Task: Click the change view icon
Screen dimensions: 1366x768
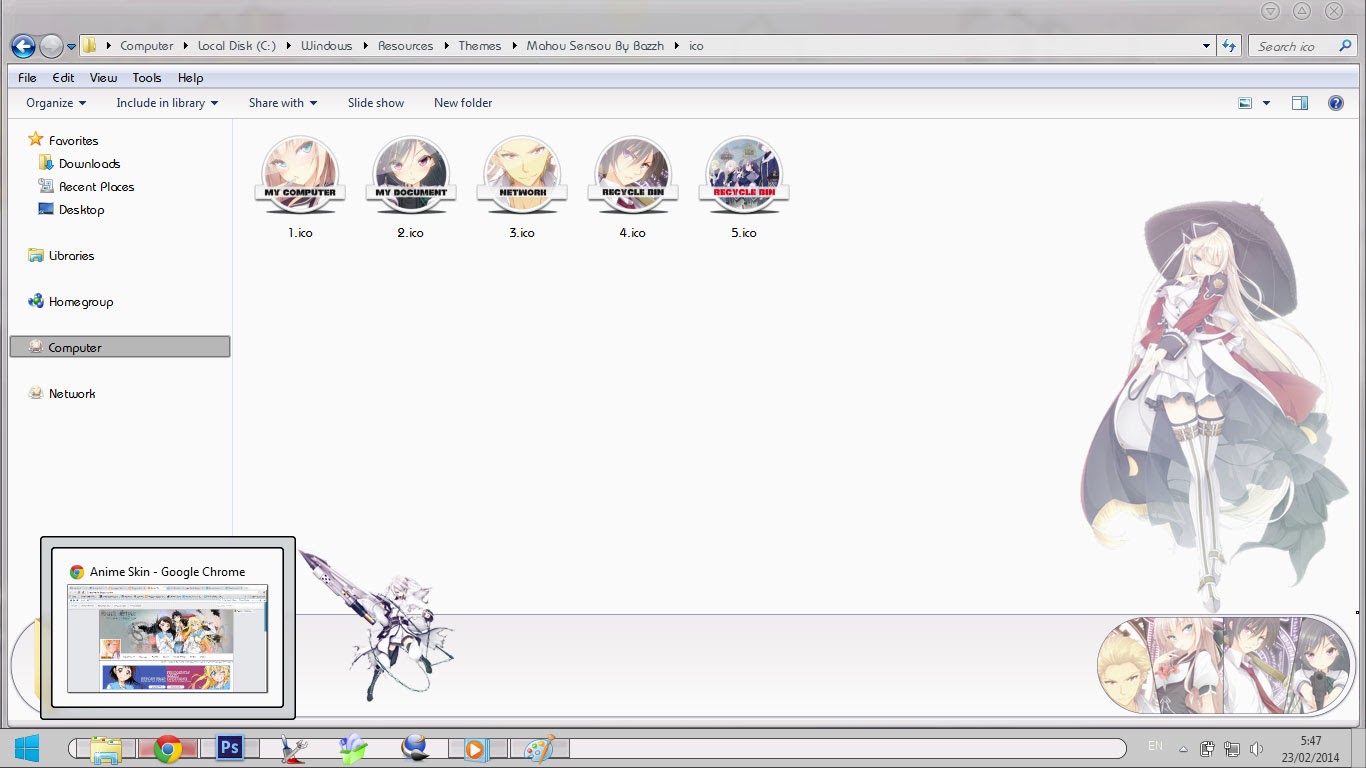Action: click(1245, 103)
